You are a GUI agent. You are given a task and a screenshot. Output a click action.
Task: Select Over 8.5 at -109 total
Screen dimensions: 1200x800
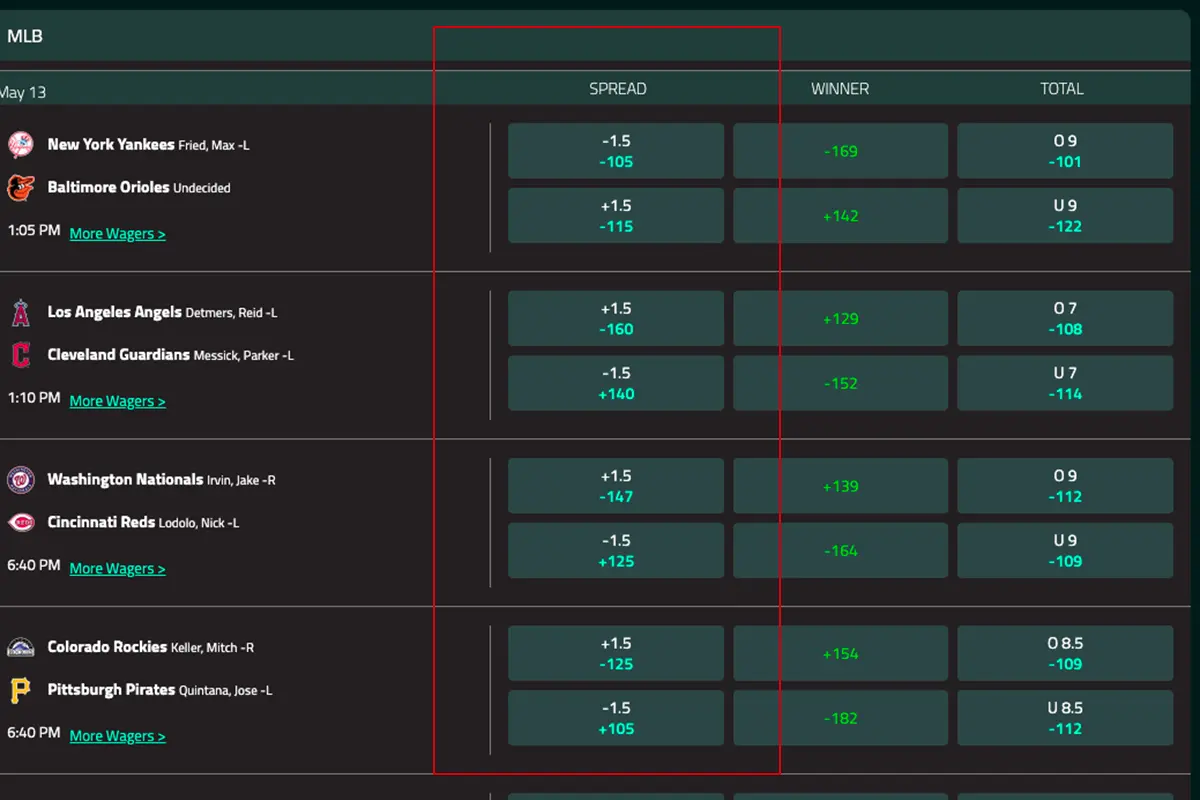[1065, 654]
